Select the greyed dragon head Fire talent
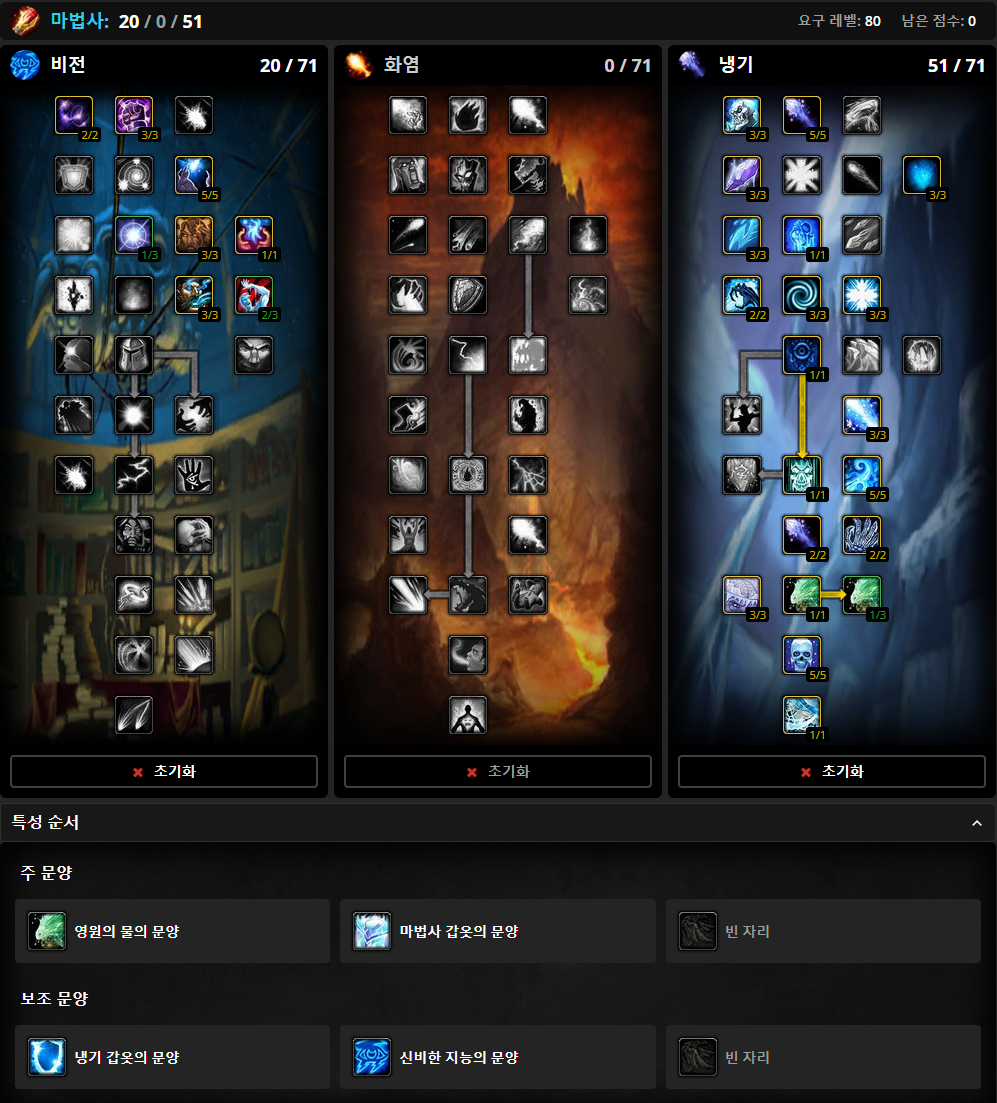This screenshot has height=1103, width=997. [468, 594]
